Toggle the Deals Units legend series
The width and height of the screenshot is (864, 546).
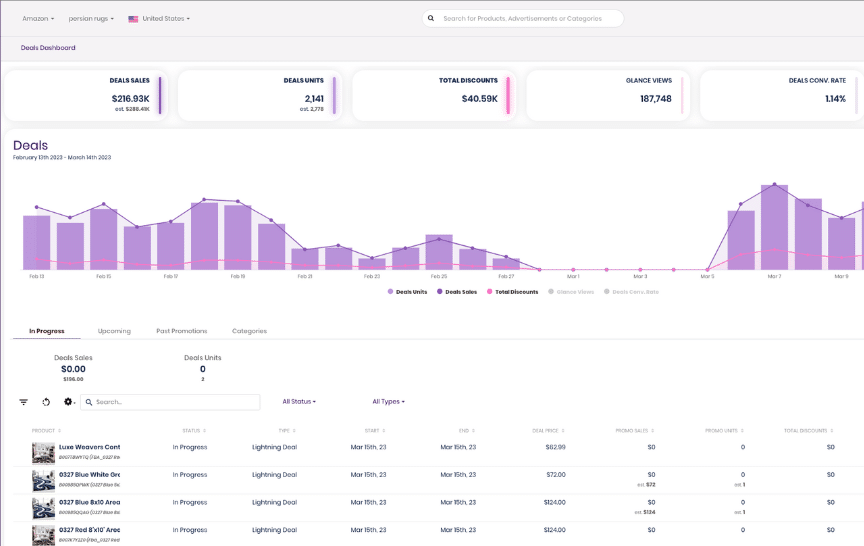tap(407, 292)
